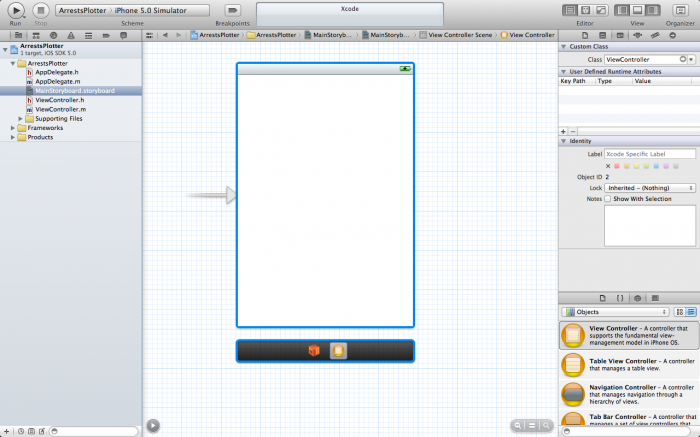The image size is (700, 437).
Task: Open the Breakpoint navigator tab icon
Action: [106, 35]
